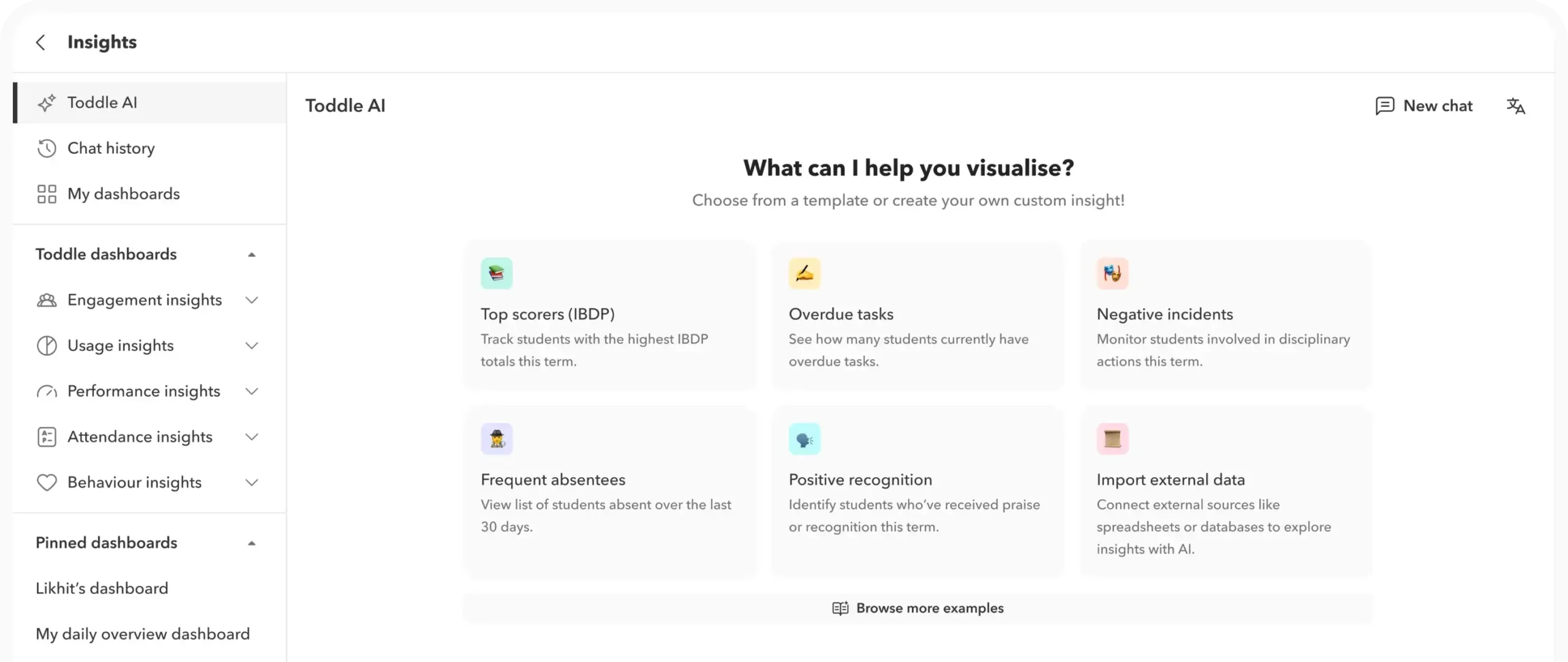1568x662 pixels.
Task: Expand Behaviour insights chevron
Action: point(252,483)
